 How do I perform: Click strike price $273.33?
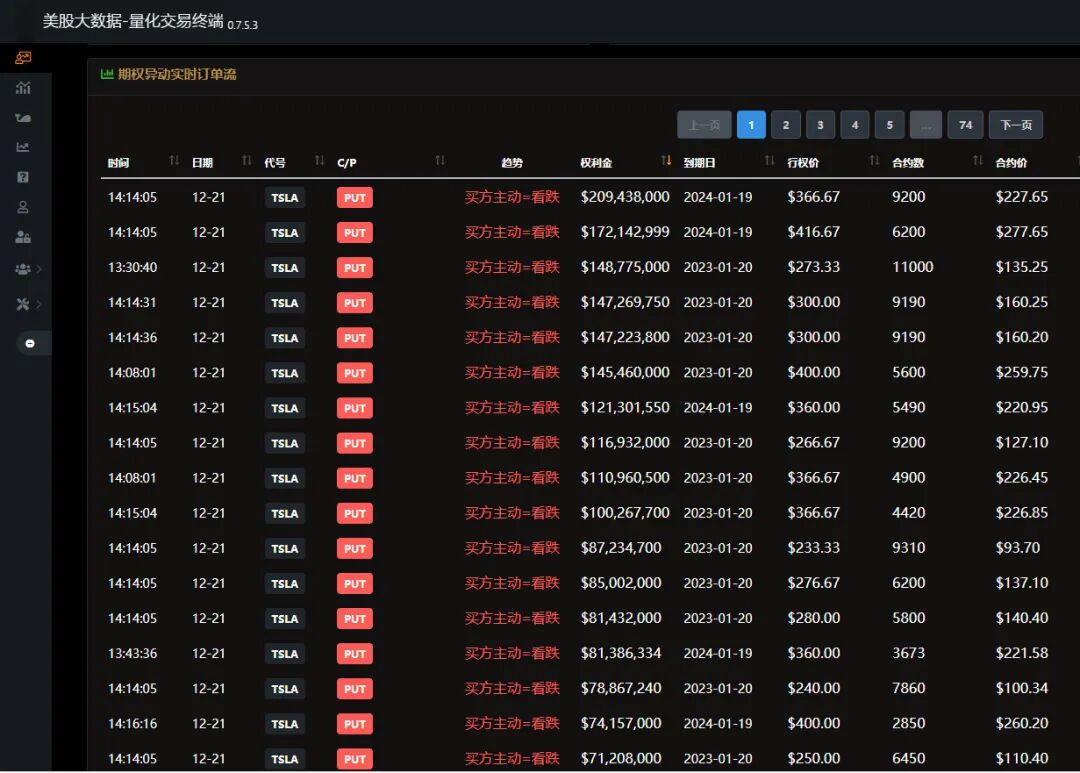click(x=813, y=267)
